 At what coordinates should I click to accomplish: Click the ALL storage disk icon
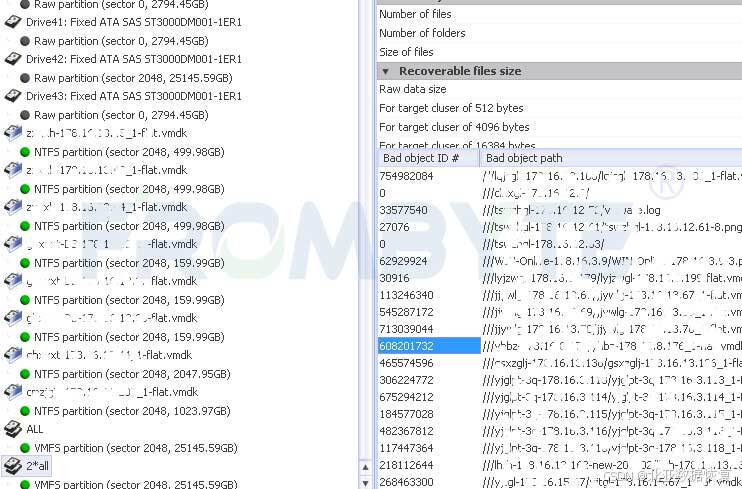point(13,429)
